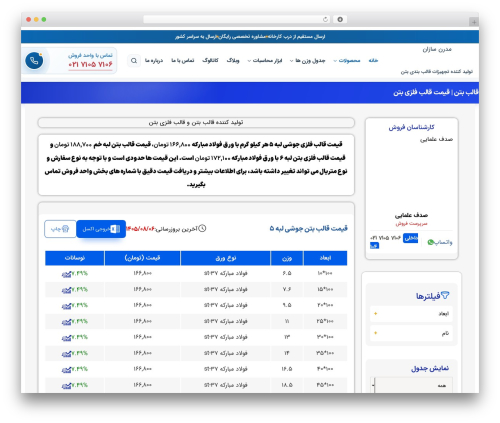Open the search magnifier icon
500x423 pixels.
[134, 61]
